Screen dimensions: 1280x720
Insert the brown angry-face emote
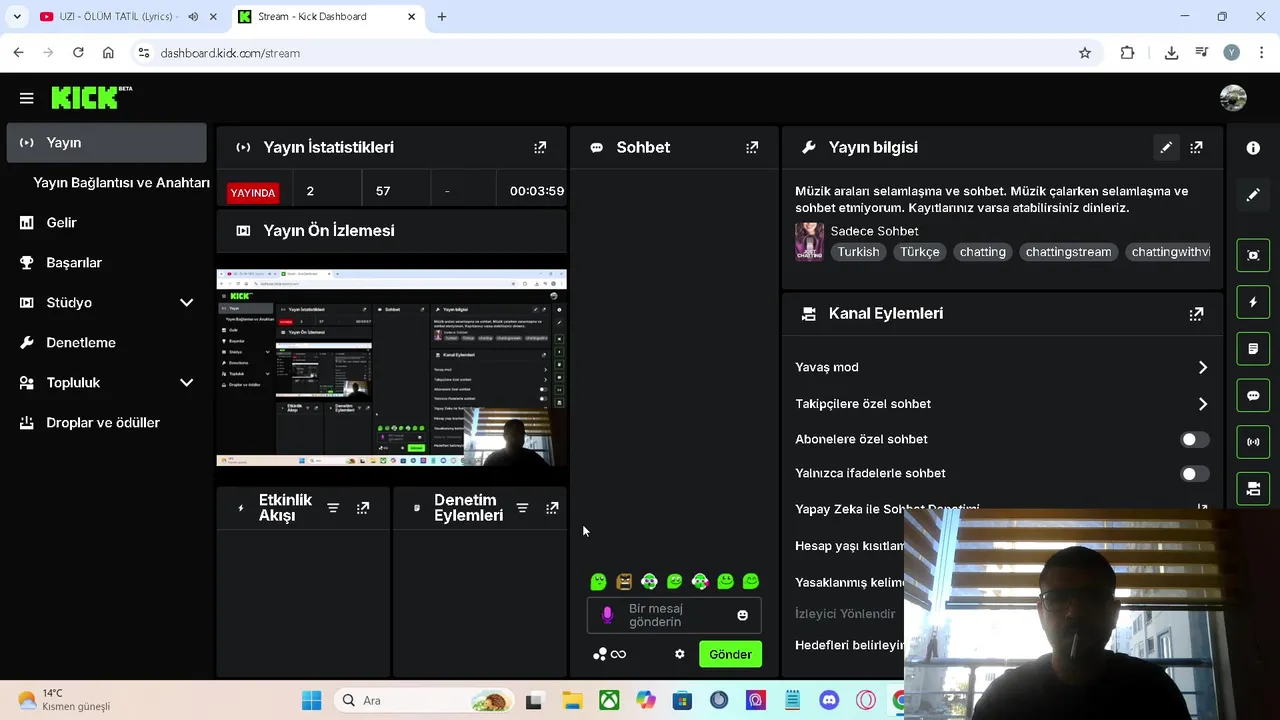coord(624,581)
